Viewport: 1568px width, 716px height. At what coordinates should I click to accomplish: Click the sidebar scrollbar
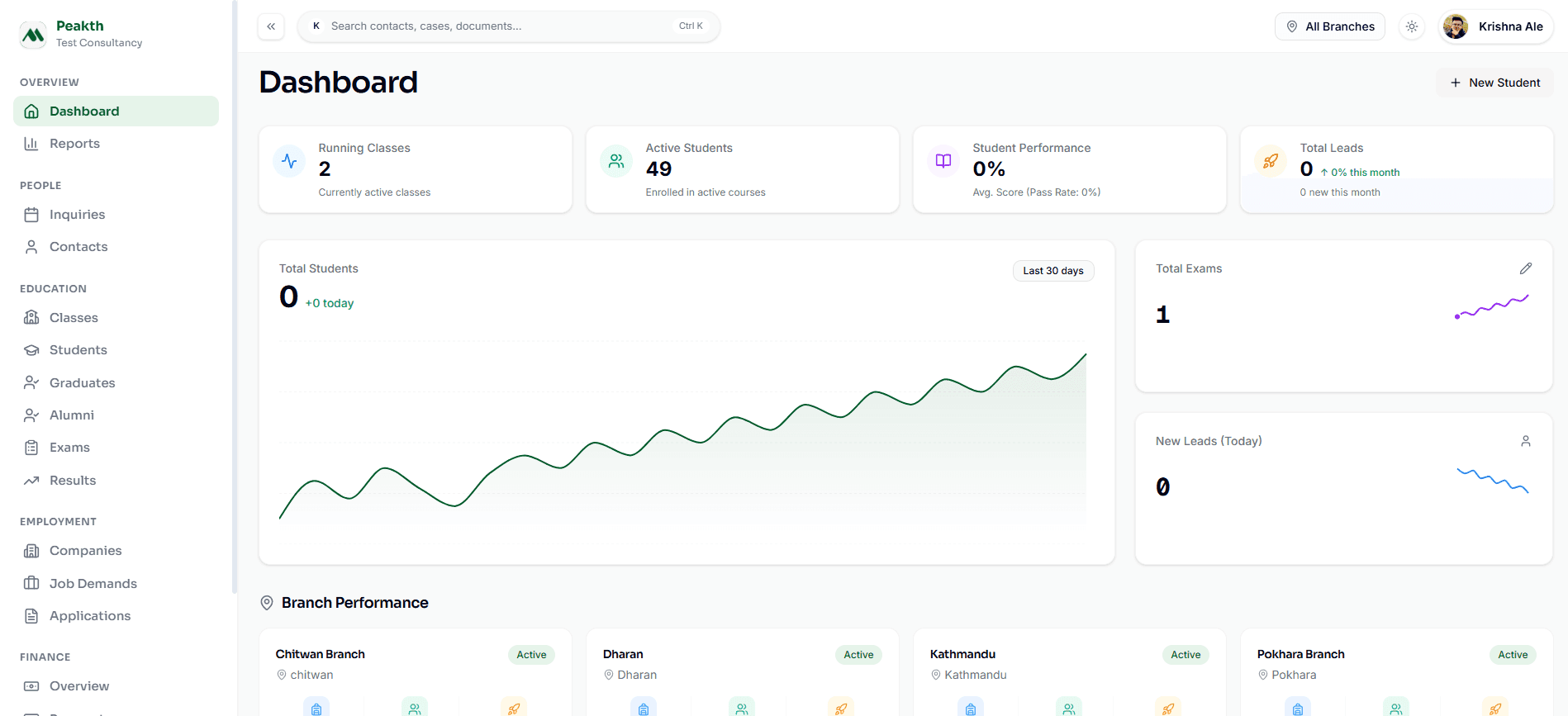235,297
